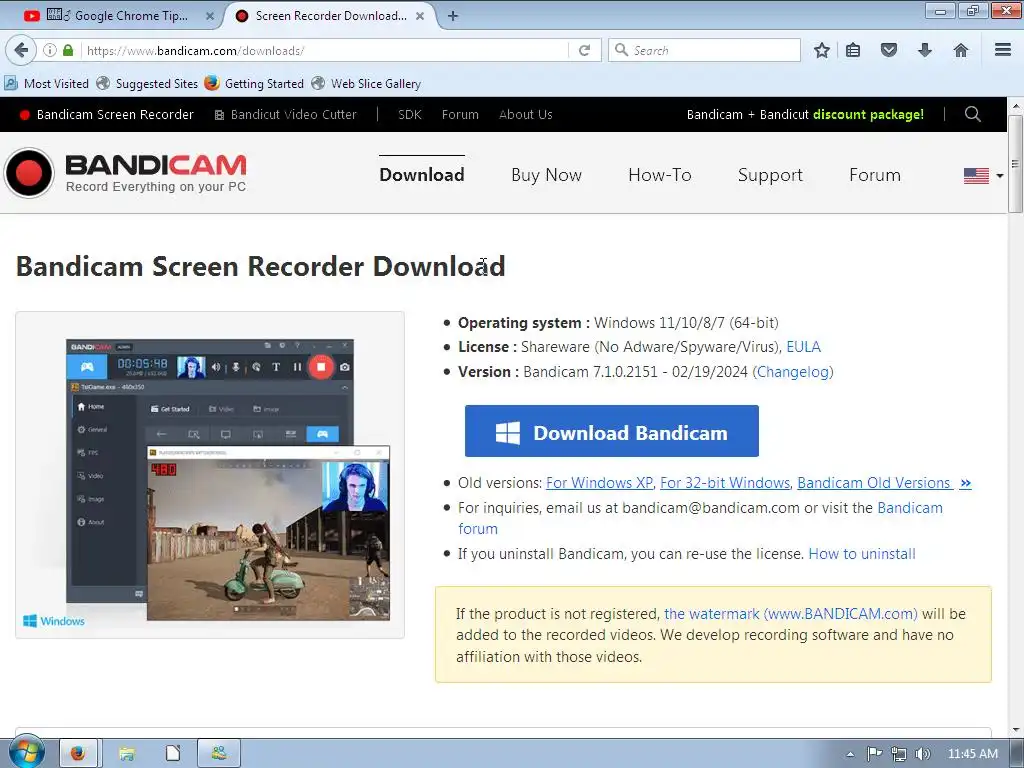Image resolution: width=1024 pixels, height=768 pixels.
Task: Open About Us in top bar
Action: click(x=526, y=114)
